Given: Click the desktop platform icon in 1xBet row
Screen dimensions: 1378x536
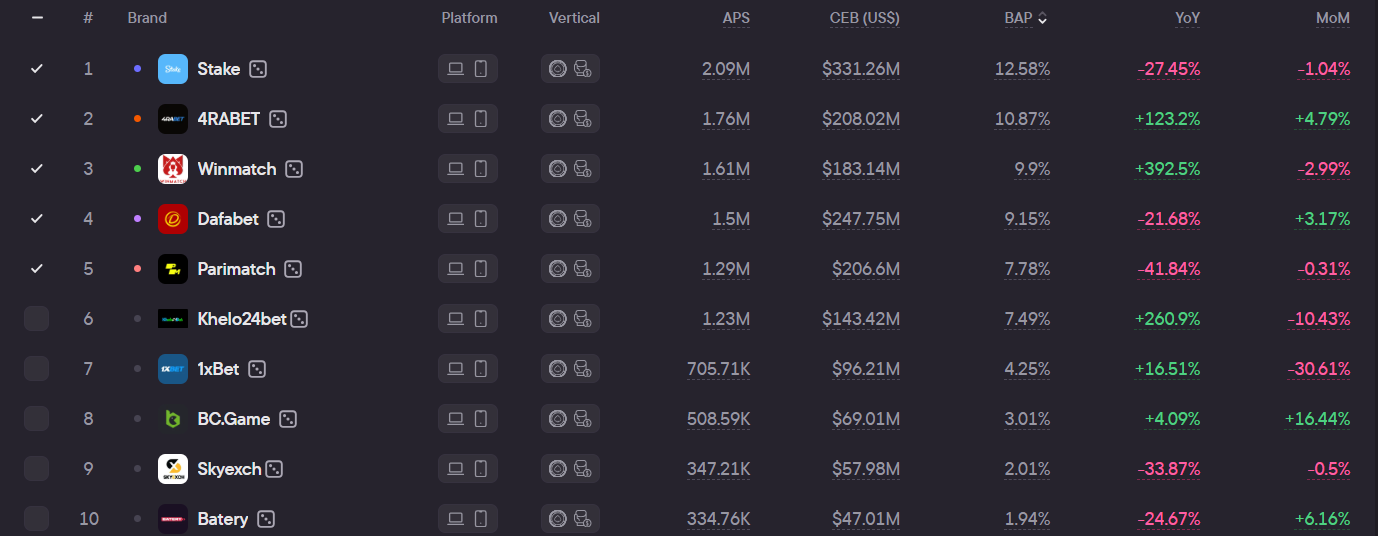Looking at the screenshot, I should coord(455,369).
